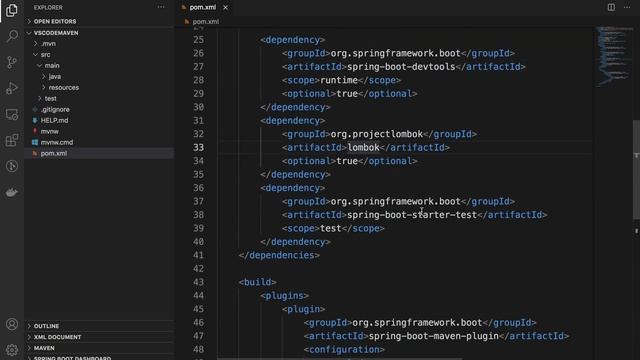Open the Accounts icon
Screen dimensions: 640x360
12,324
